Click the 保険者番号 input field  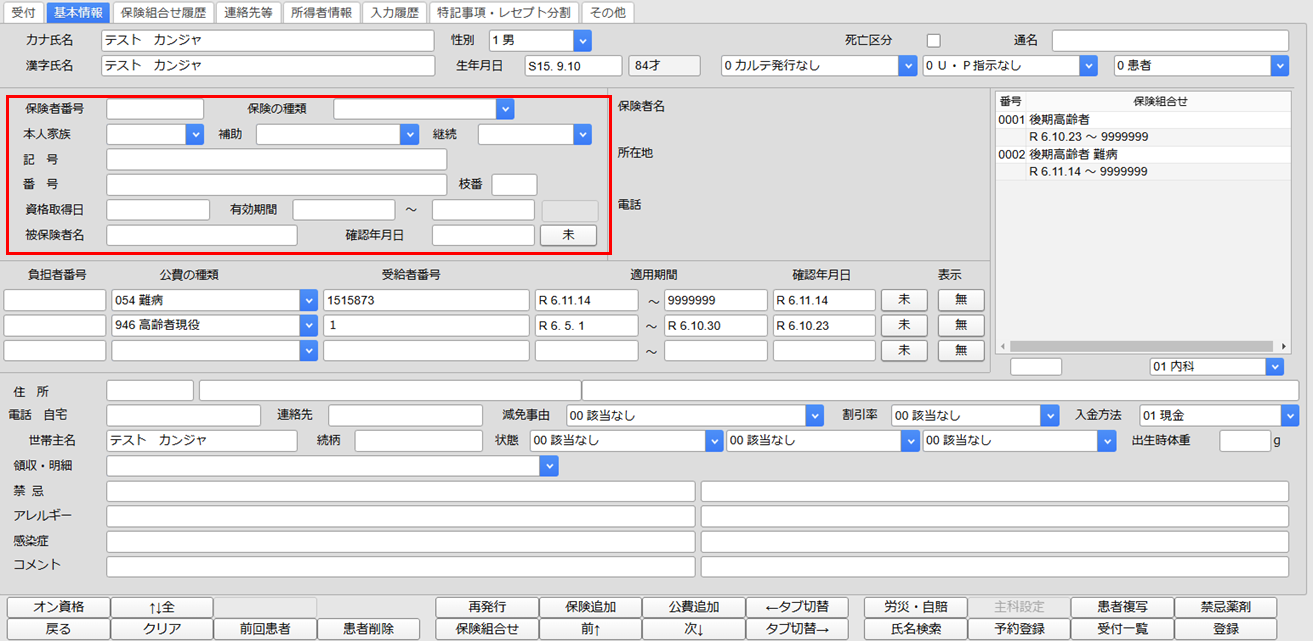tap(155, 109)
